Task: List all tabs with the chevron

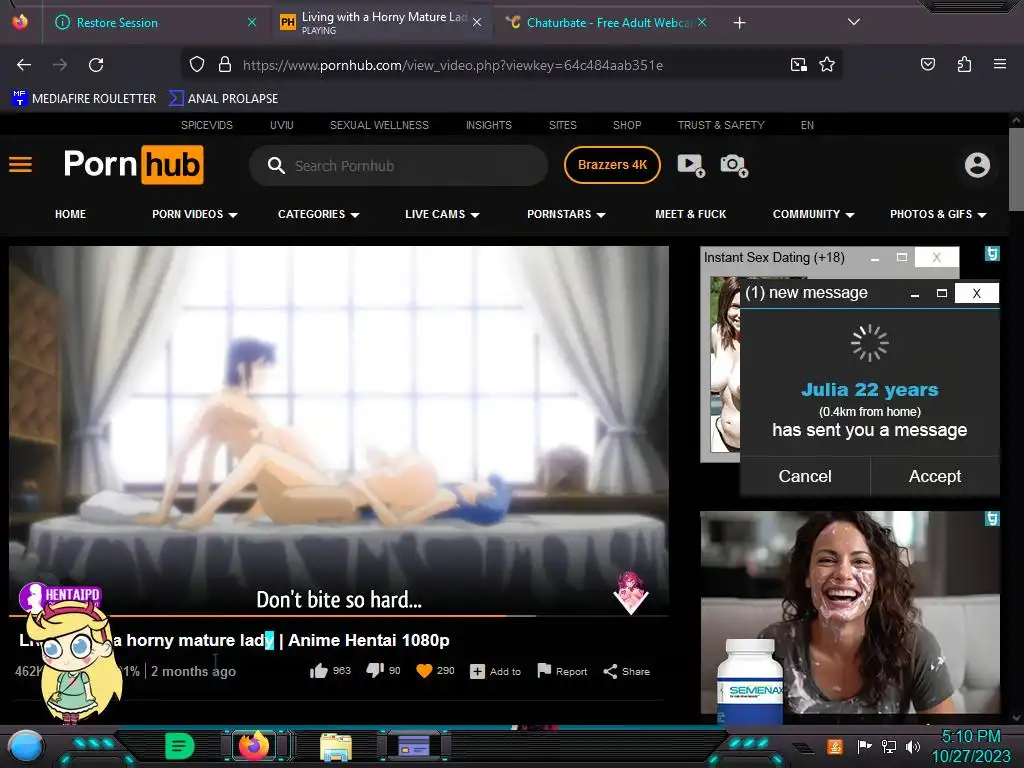Action: click(853, 22)
